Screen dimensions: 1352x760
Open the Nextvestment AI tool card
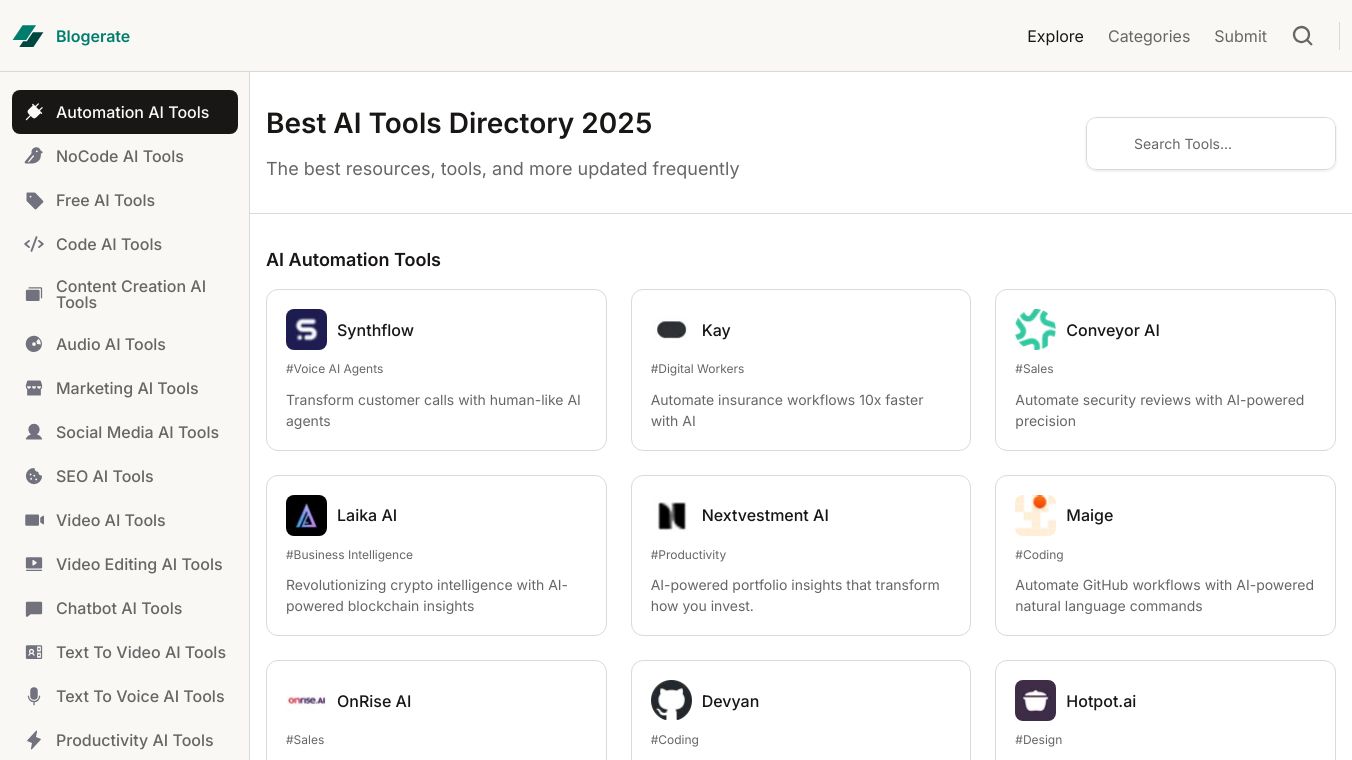[800, 555]
